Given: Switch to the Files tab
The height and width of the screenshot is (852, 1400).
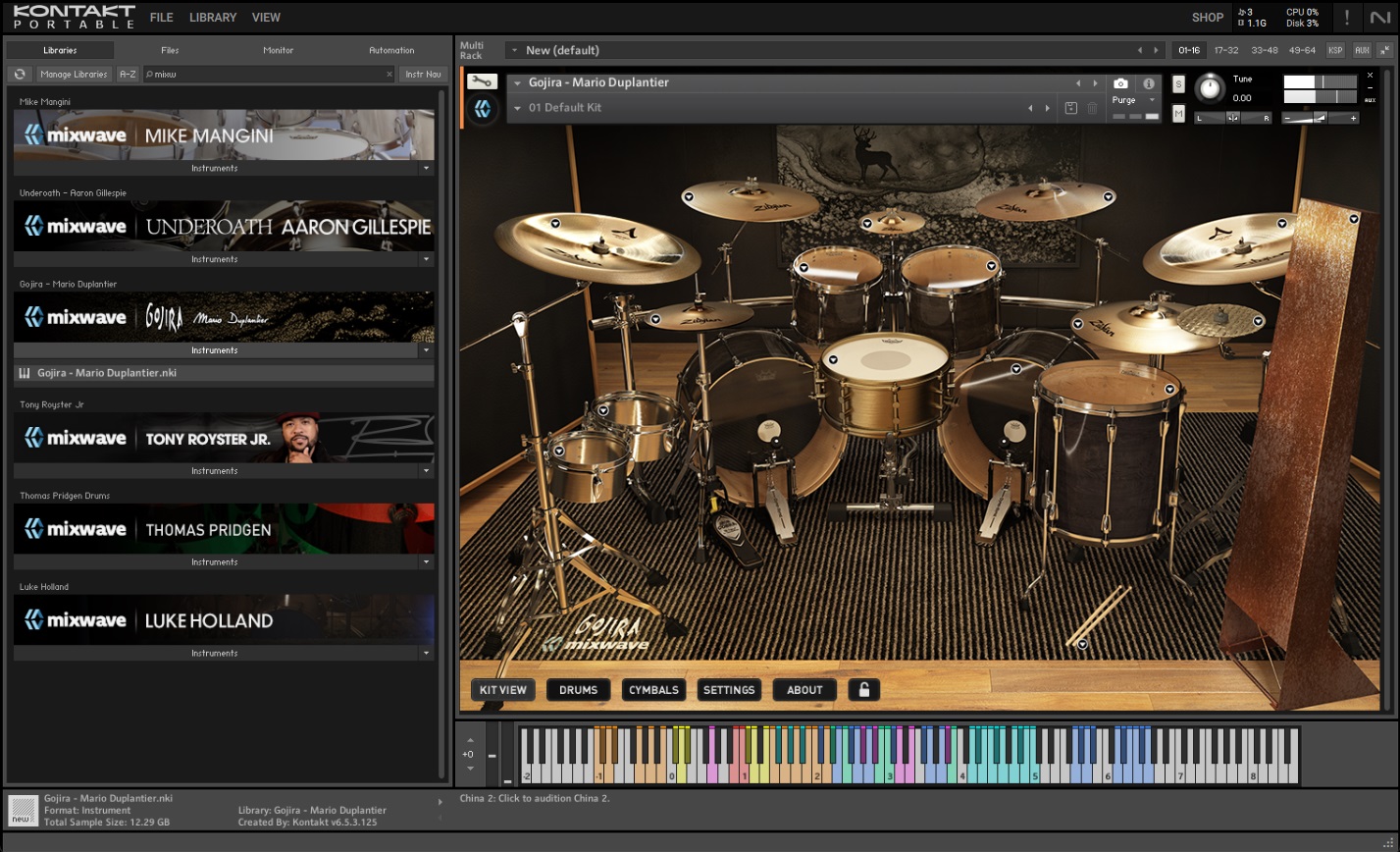Looking at the screenshot, I should pos(170,50).
